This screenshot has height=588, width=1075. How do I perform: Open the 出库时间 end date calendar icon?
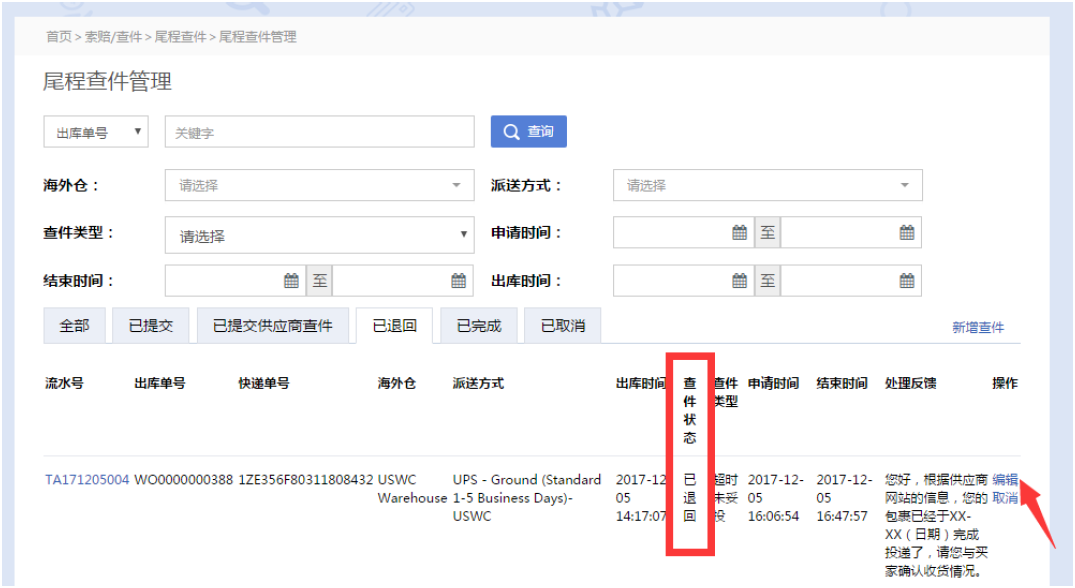click(x=906, y=280)
